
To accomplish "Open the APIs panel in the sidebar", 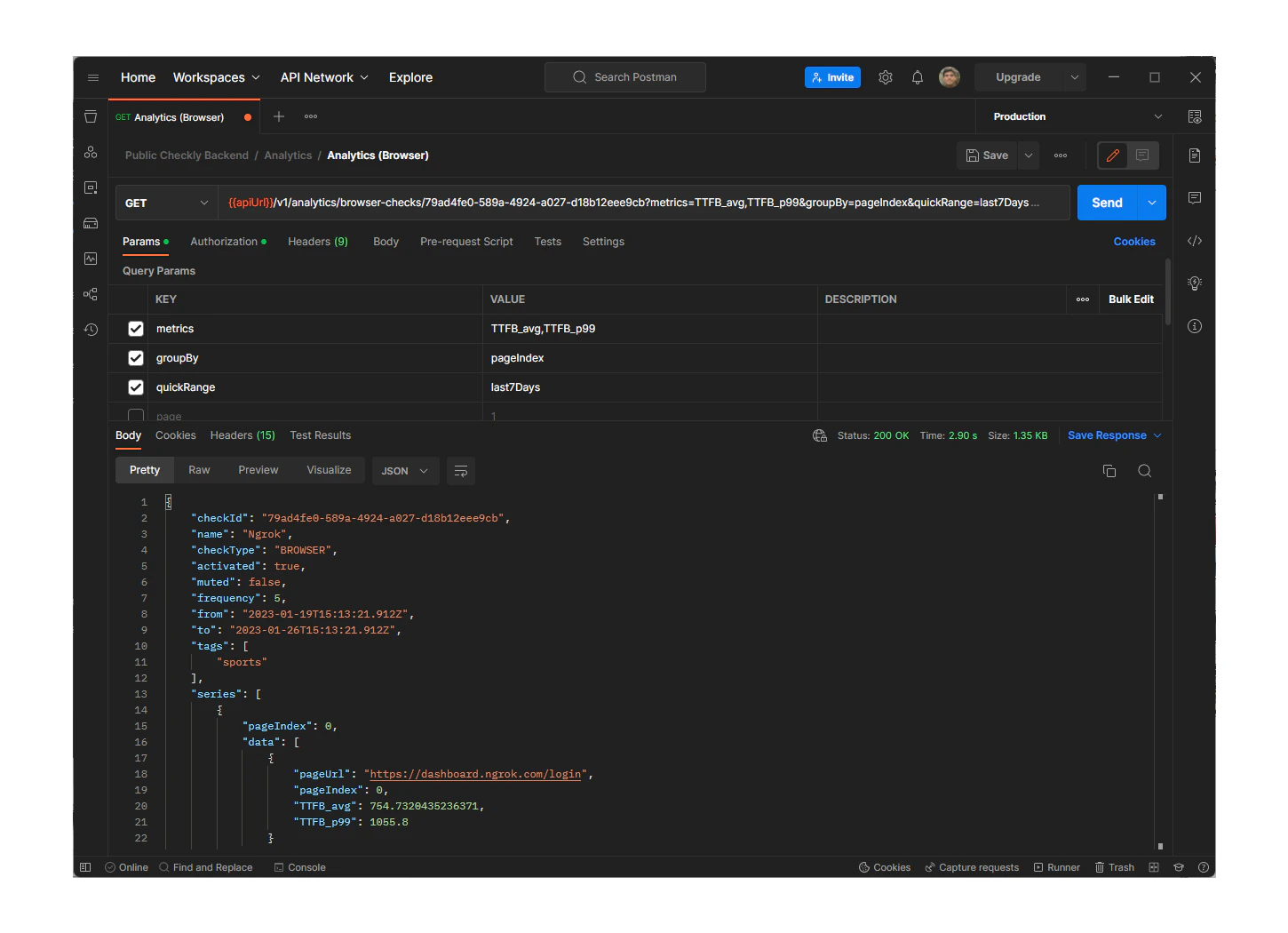I will (x=90, y=152).
